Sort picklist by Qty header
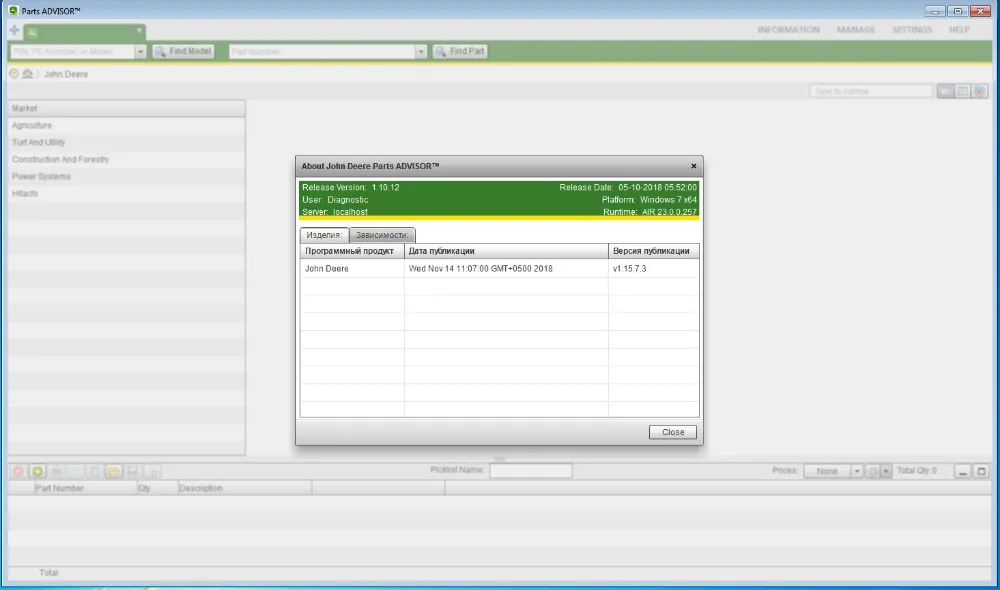1000x590 pixels. click(157, 488)
